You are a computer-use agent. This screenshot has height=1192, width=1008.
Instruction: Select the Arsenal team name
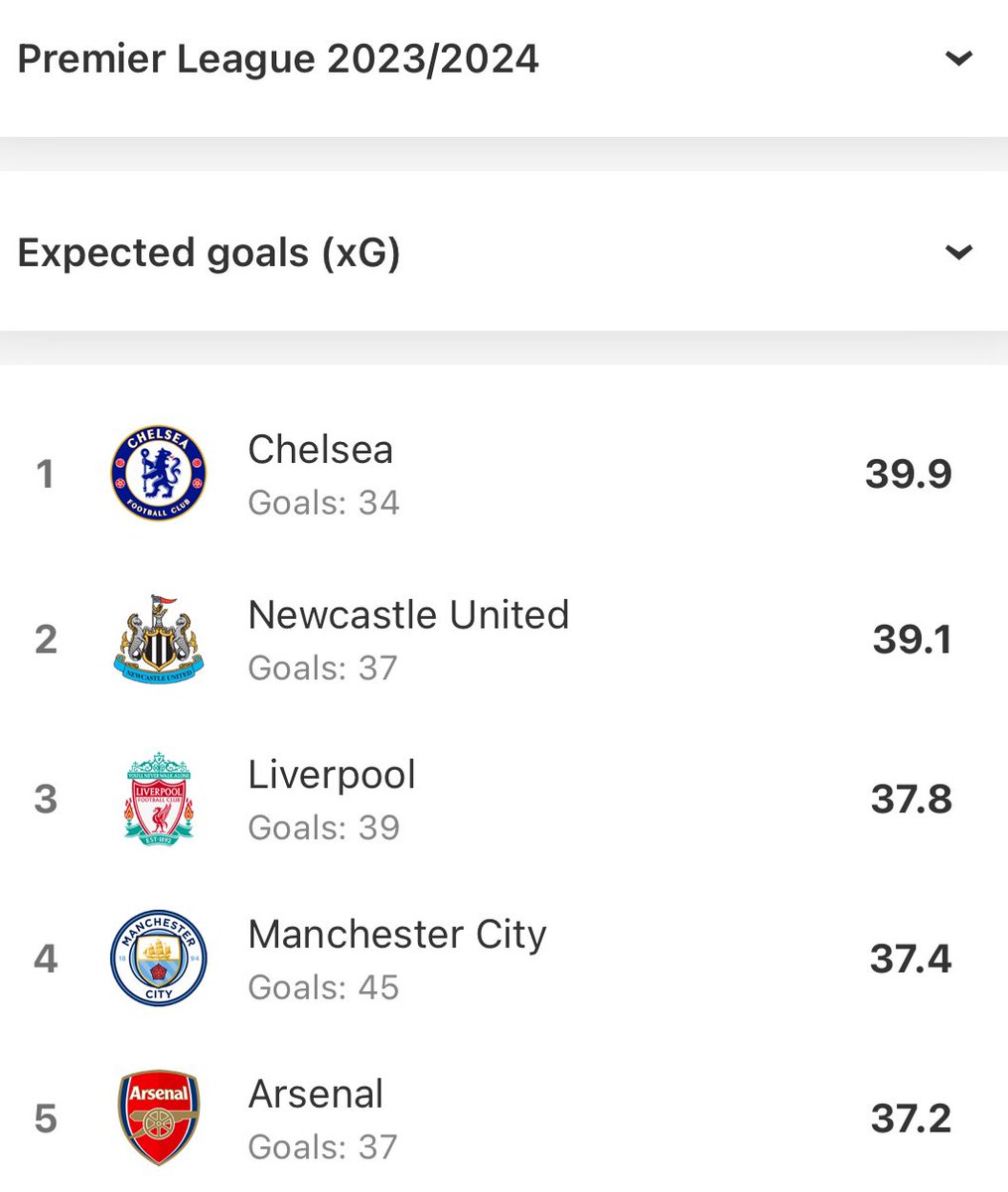[x=315, y=1094]
